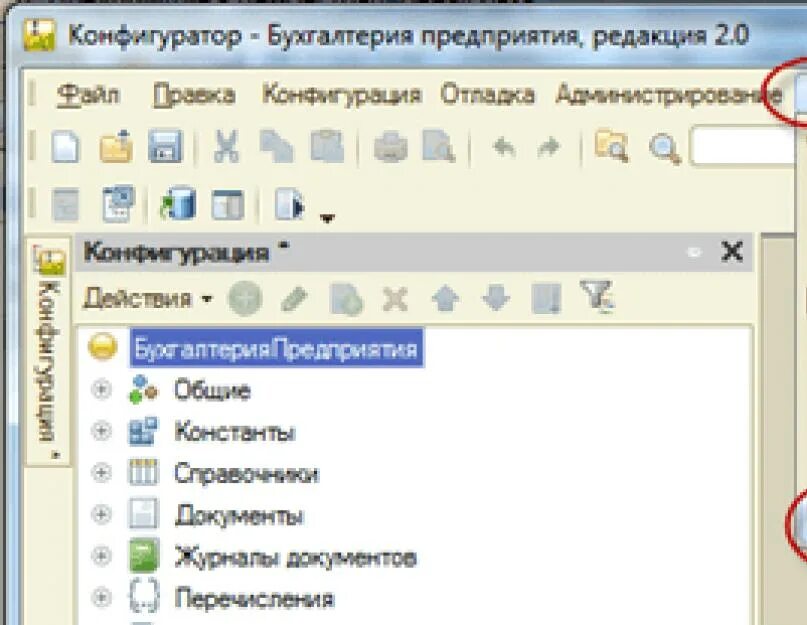Image resolution: width=807 pixels, height=625 pixels.
Task: Save with the floppy disk icon
Action: [x=165, y=146]
